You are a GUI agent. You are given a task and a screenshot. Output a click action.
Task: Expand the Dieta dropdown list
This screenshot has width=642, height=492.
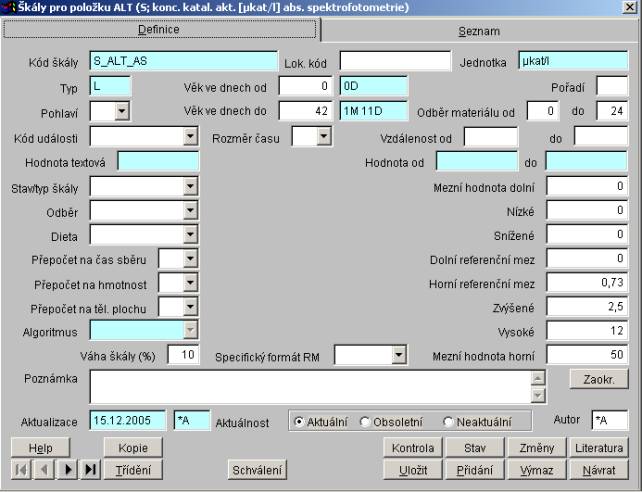(x=190, y=235)
